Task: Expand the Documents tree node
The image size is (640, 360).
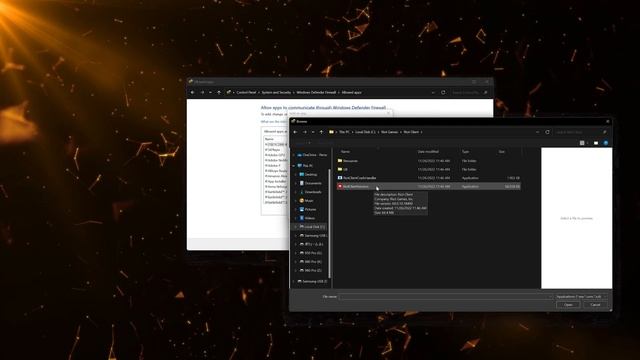Action: [296, 183]
